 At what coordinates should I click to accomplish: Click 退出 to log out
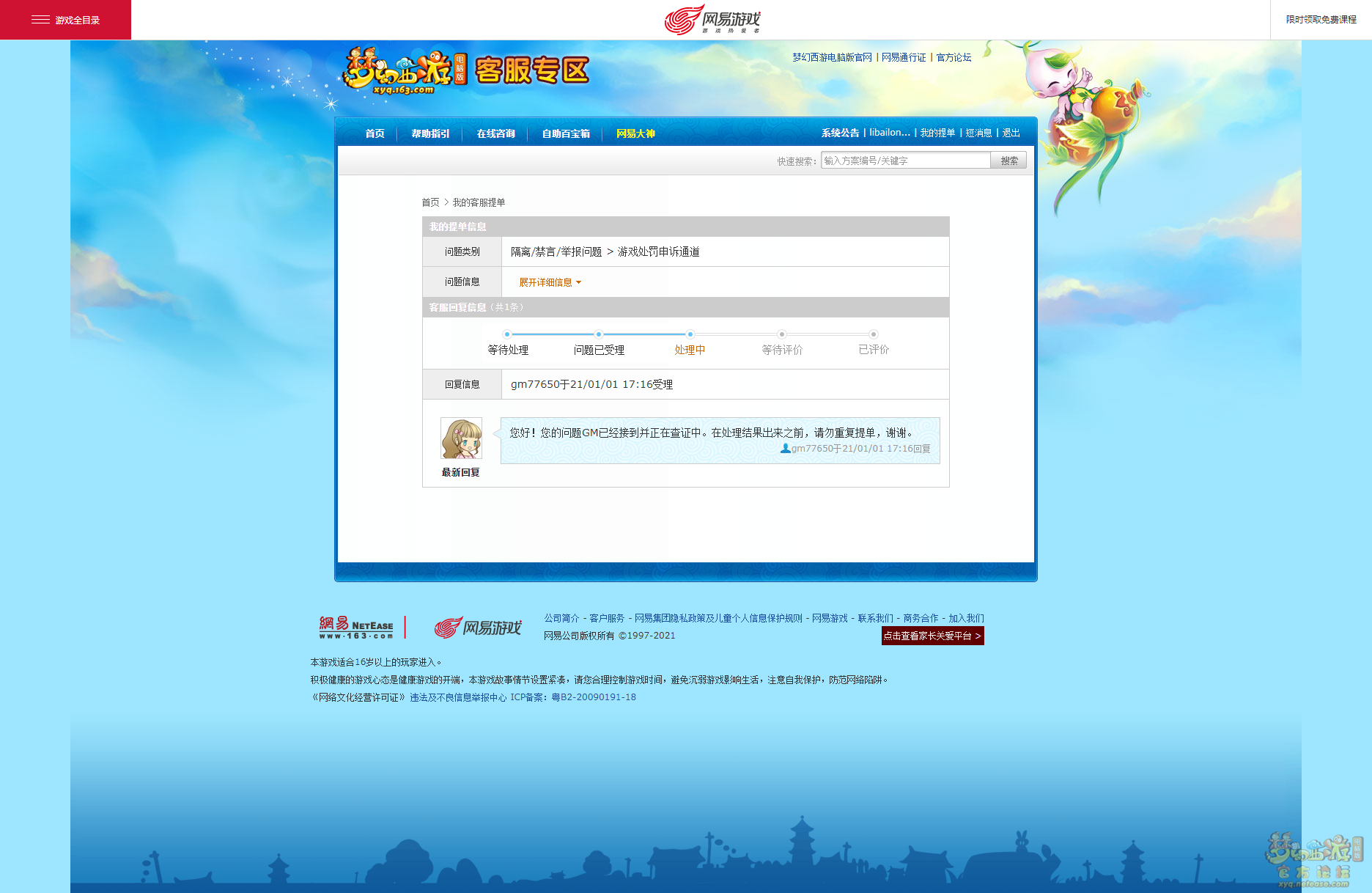coord(1011,133)
